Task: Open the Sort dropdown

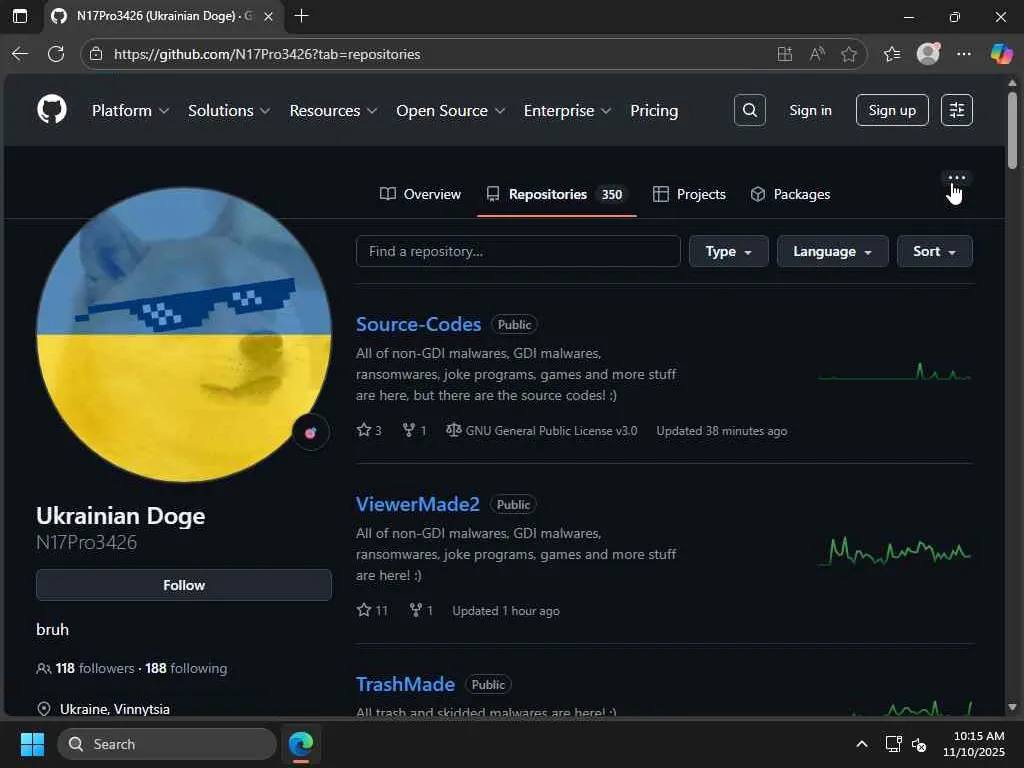Action: (935, 251)
